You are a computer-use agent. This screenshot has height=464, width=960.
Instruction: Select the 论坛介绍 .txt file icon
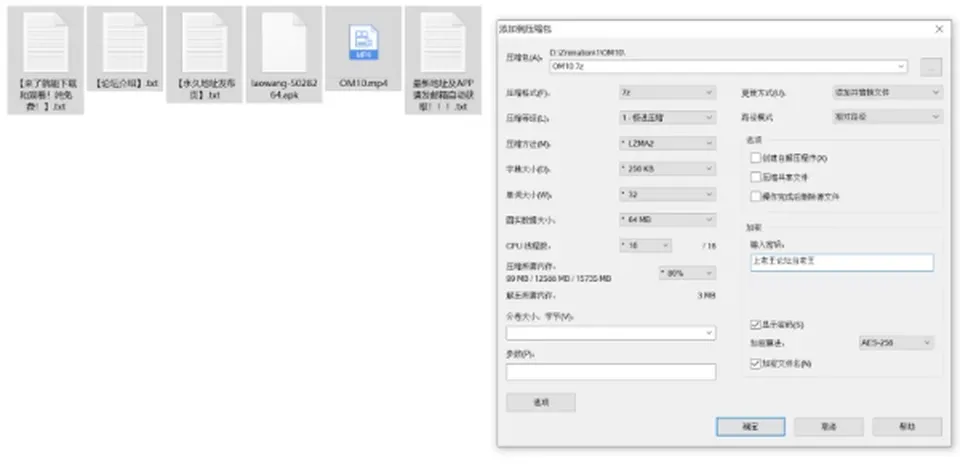(x=125, y=42)
